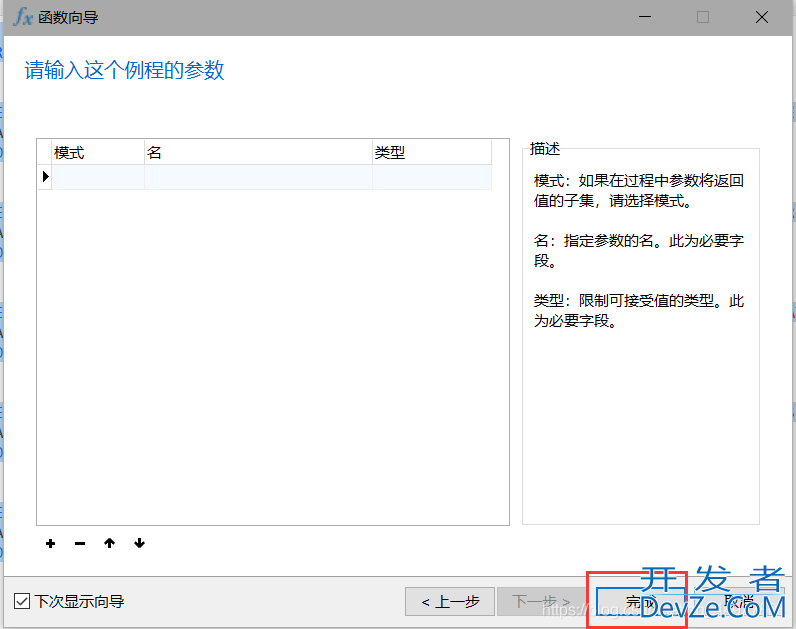796x629 pixels.
Task: Select the 名 column header
Action: coord(258,152)
